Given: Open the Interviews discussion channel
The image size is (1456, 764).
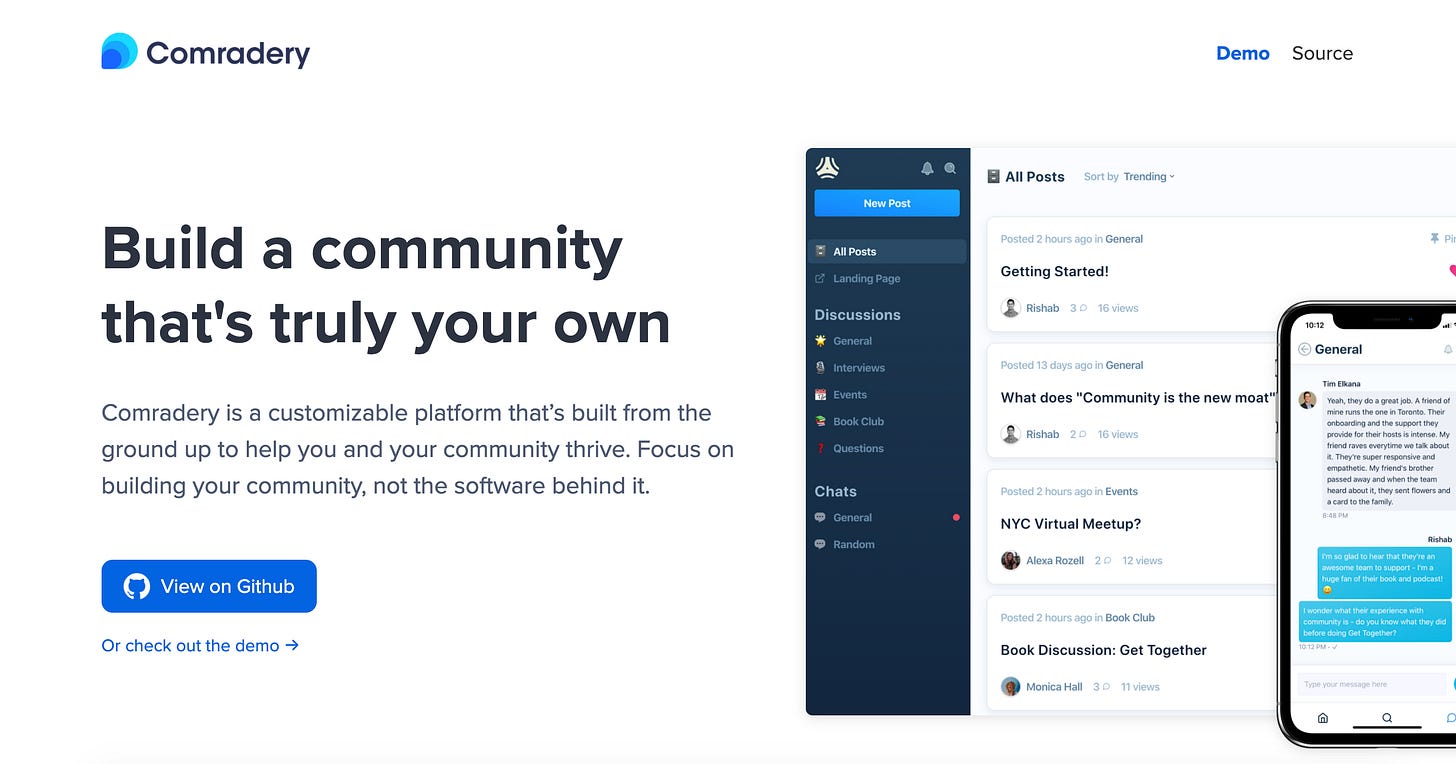Looking at the screenshot, I should point(859,368).
